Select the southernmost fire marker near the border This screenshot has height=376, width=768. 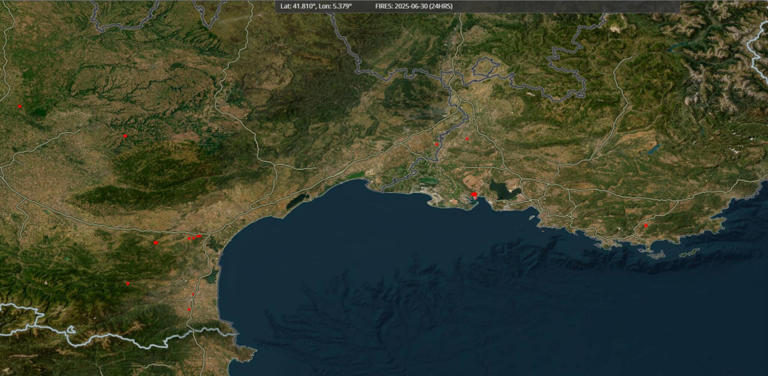[189, 309]
